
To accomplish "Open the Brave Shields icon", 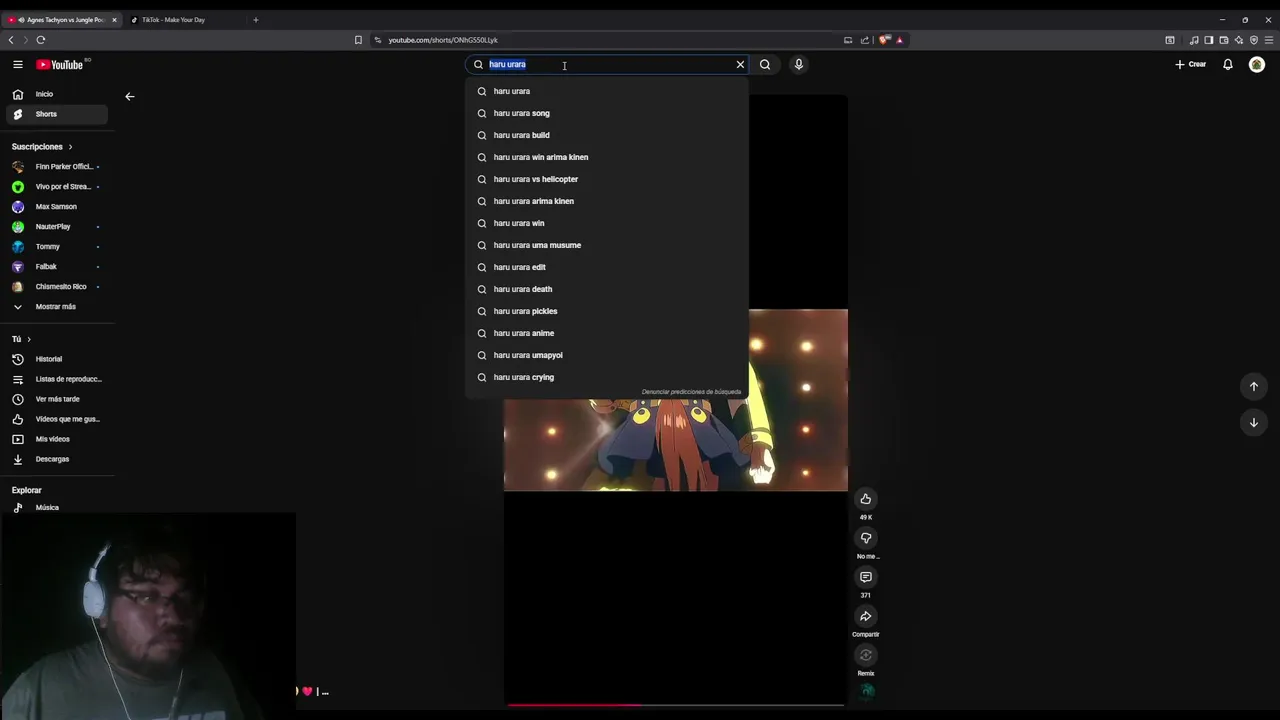I will 884,40.
